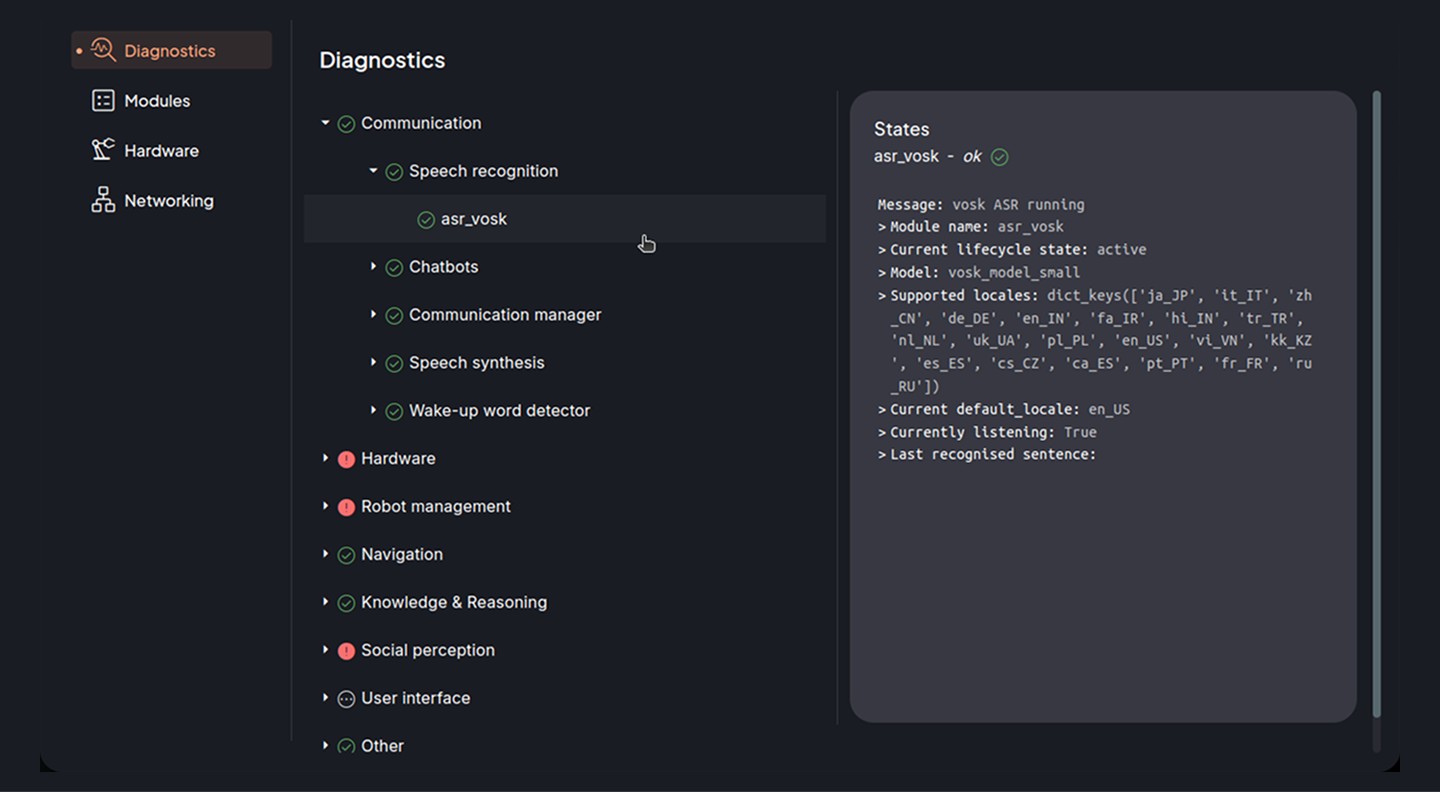Collapse the Speech recognition branch
Screen dimensions: 1440x792
(373, 171)
